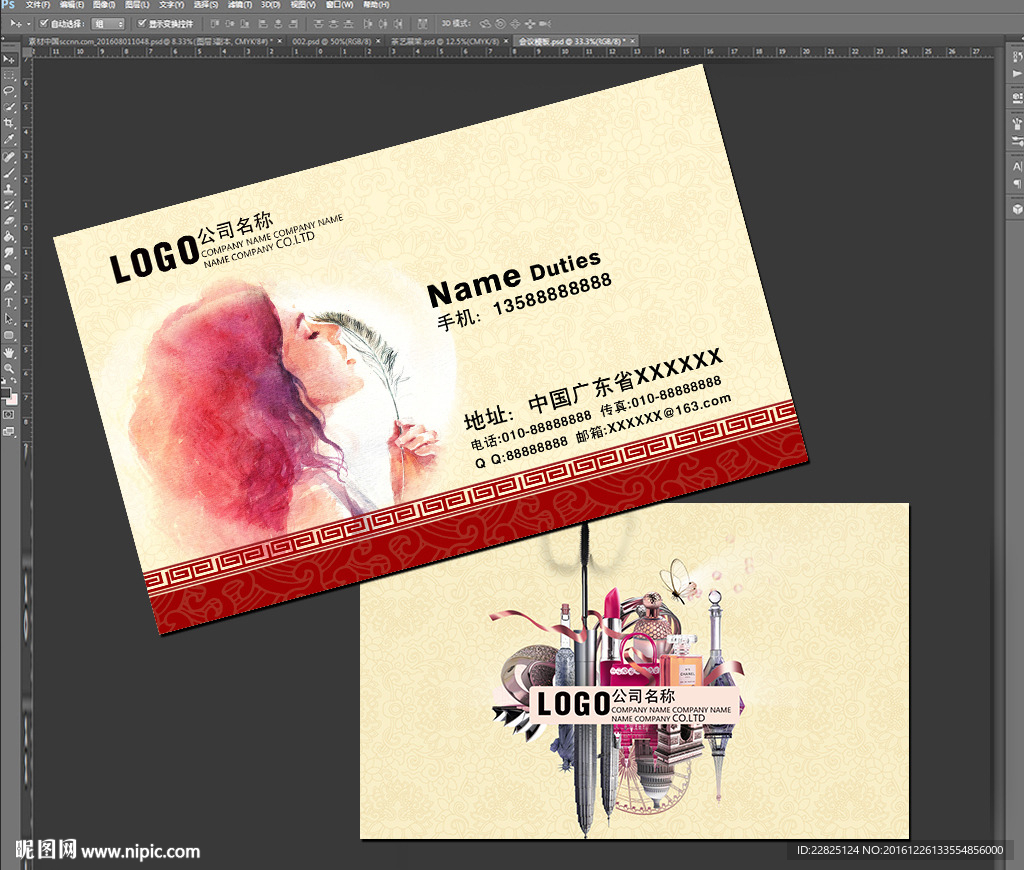Viewport: 1024px width, 870px height.
Task: Open the 3D panel cube icon
Action: pyautogui.click(x=1017, y=209)
